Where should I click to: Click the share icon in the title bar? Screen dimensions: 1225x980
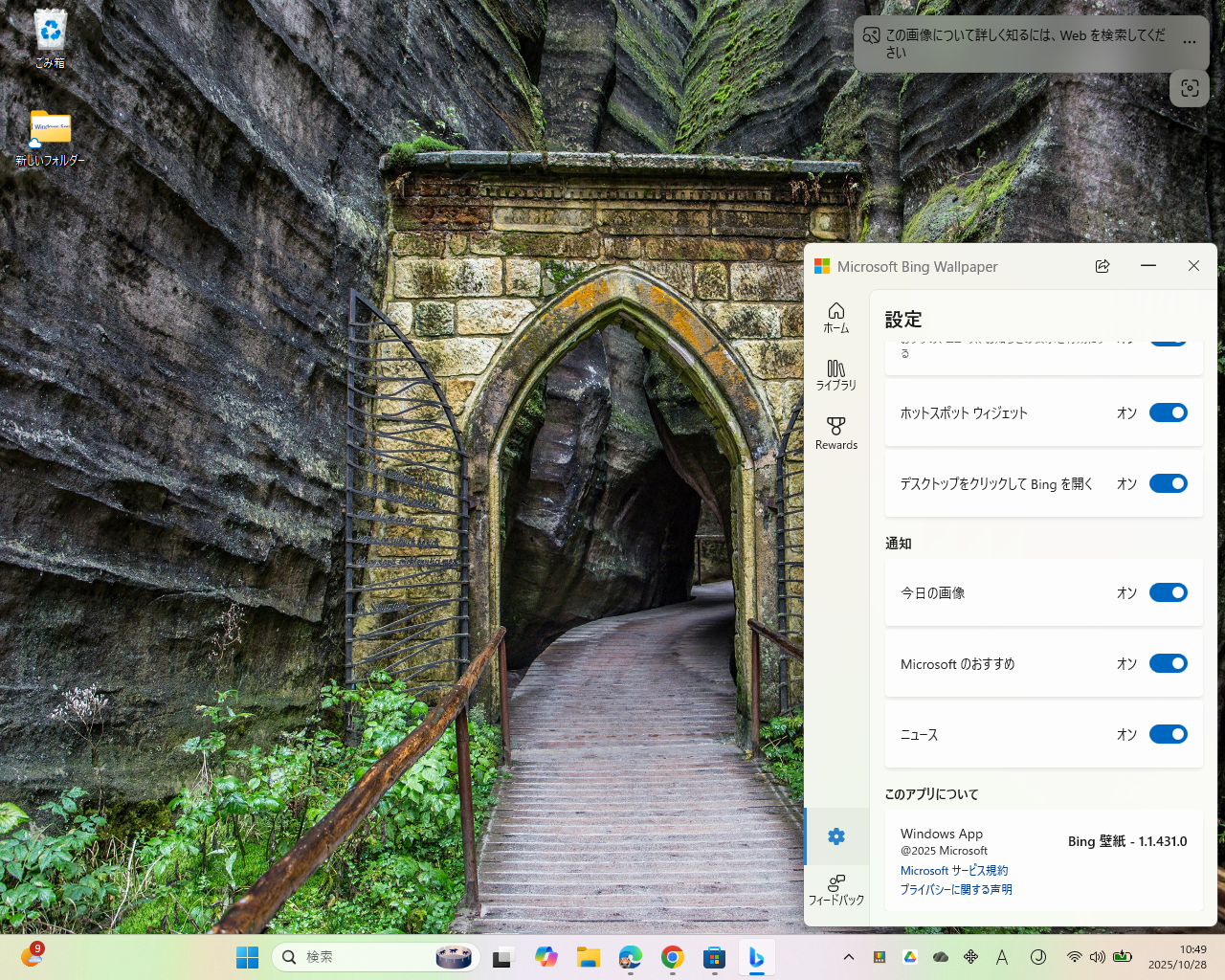1102,266
